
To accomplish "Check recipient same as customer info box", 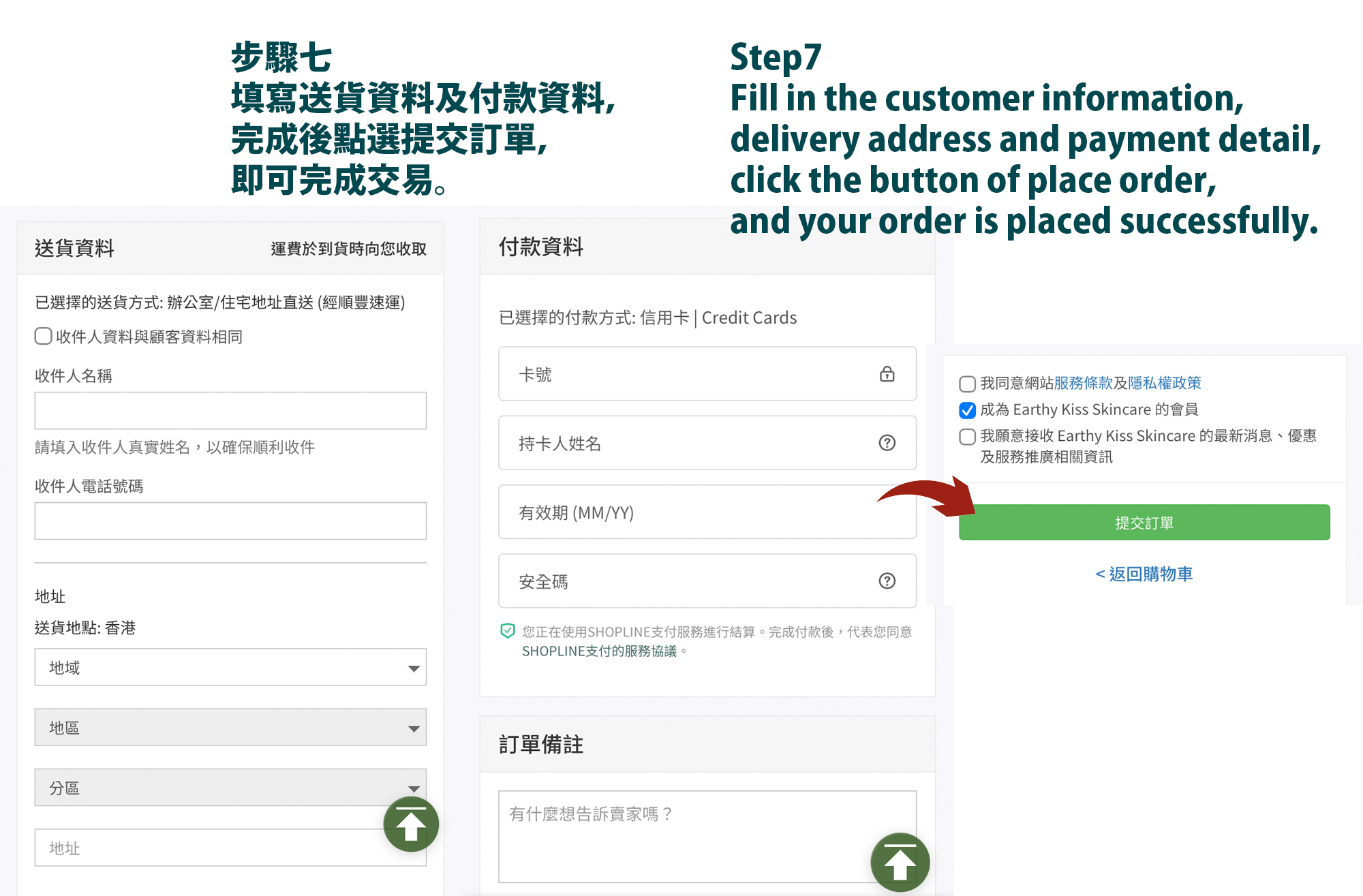I will pyautogui.click(x=44, y=336).
